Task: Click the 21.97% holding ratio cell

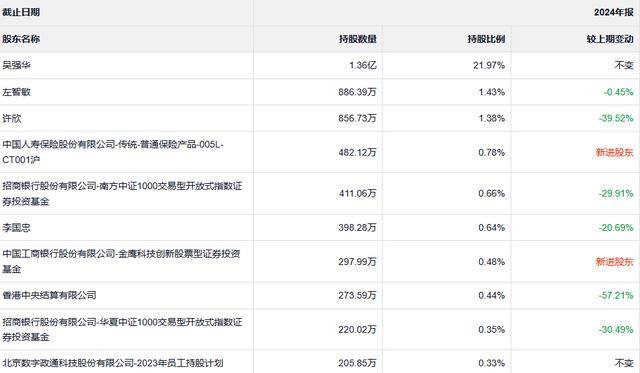Action: click(x=489, y=65)
